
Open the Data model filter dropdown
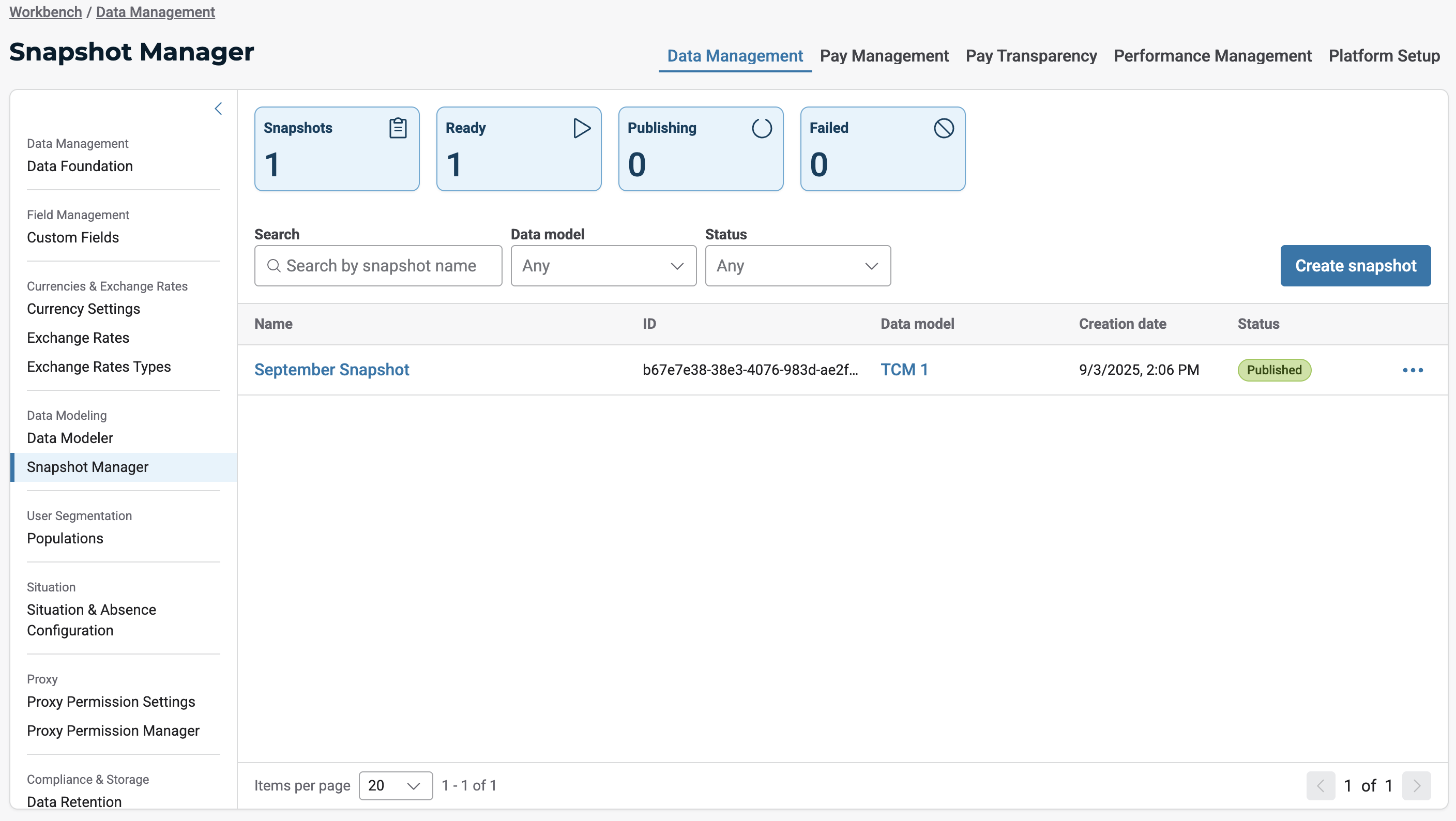click(x=603, y=266)
